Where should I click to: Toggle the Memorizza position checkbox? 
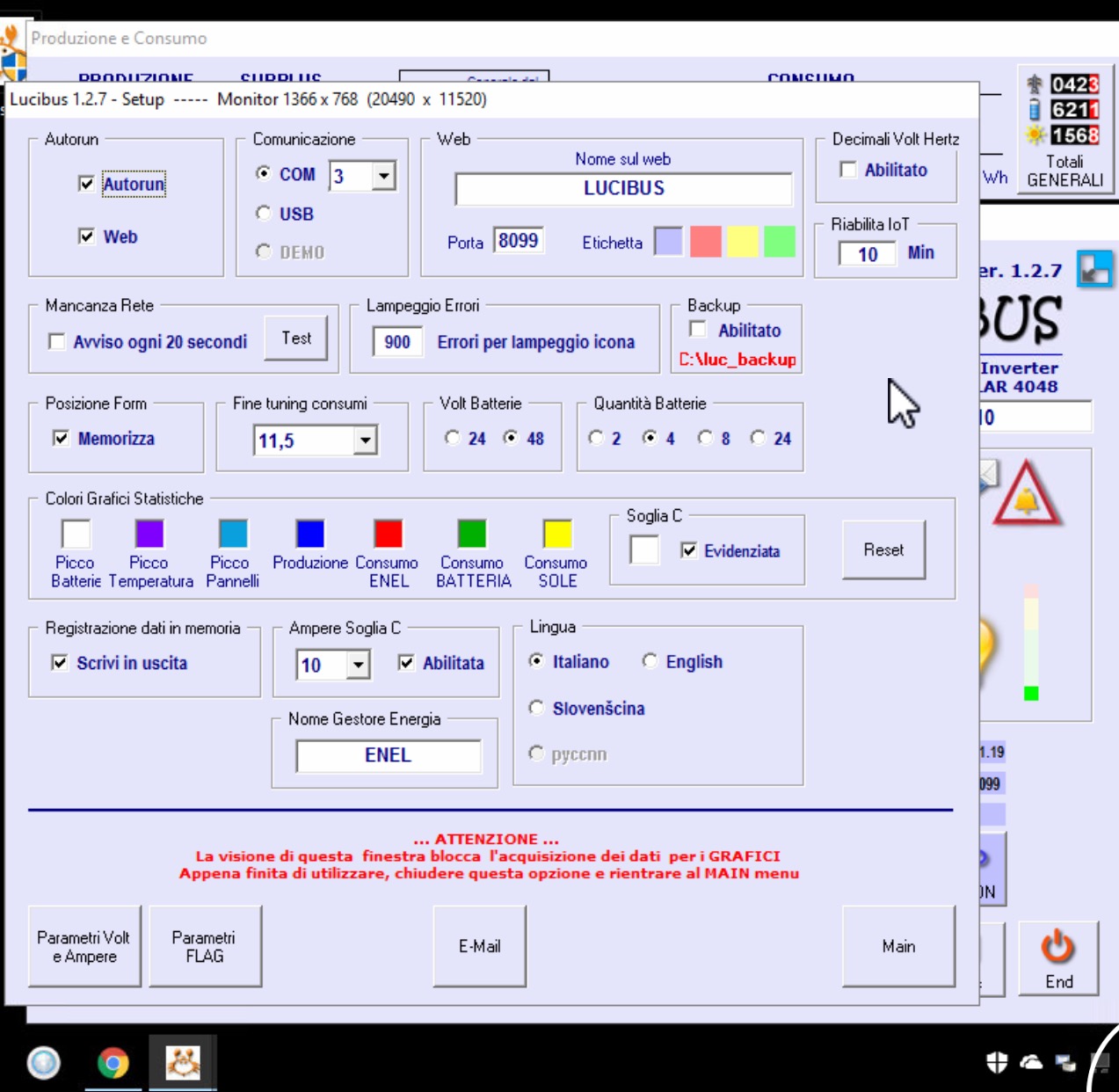[x=61, y=438]
